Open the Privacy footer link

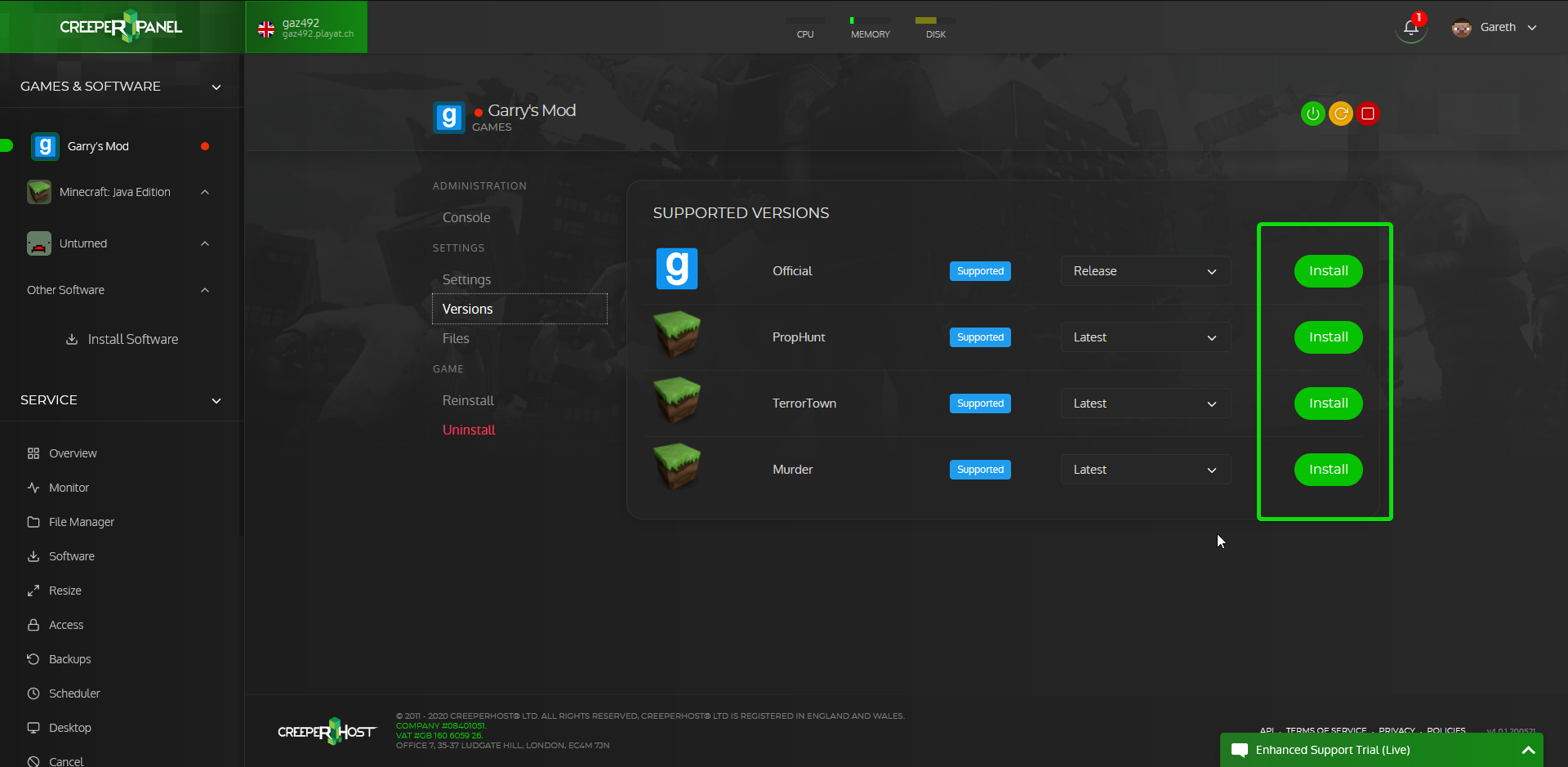click(x=1396, y=730)
